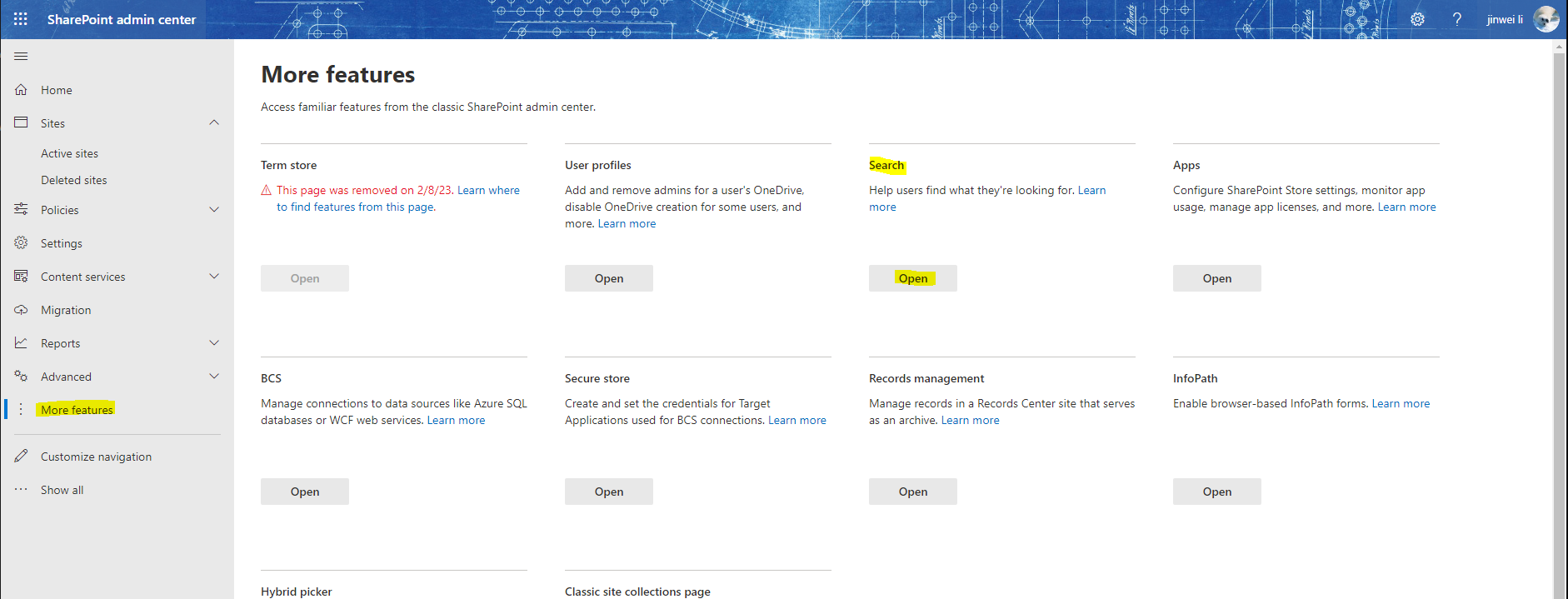Screen dimensions: 1568x599
Task: Collapse the Sites section chevron
Action: pyautogui.click(x=214, y=122)
